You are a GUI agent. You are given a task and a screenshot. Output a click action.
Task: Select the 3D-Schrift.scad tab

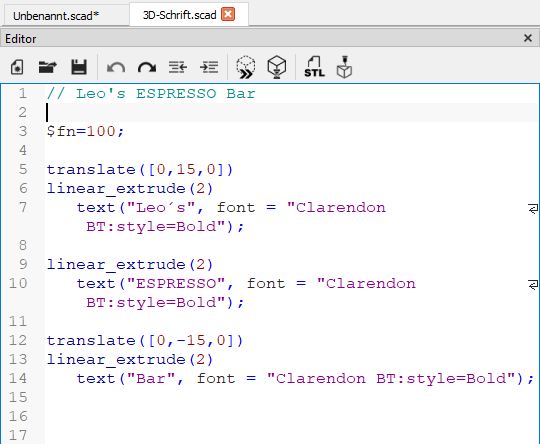[x=179, y=15]
